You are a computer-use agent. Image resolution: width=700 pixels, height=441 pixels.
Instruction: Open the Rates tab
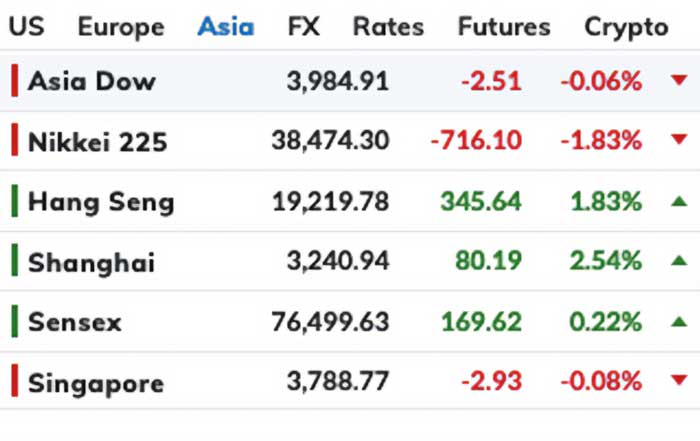coord(388,26)
